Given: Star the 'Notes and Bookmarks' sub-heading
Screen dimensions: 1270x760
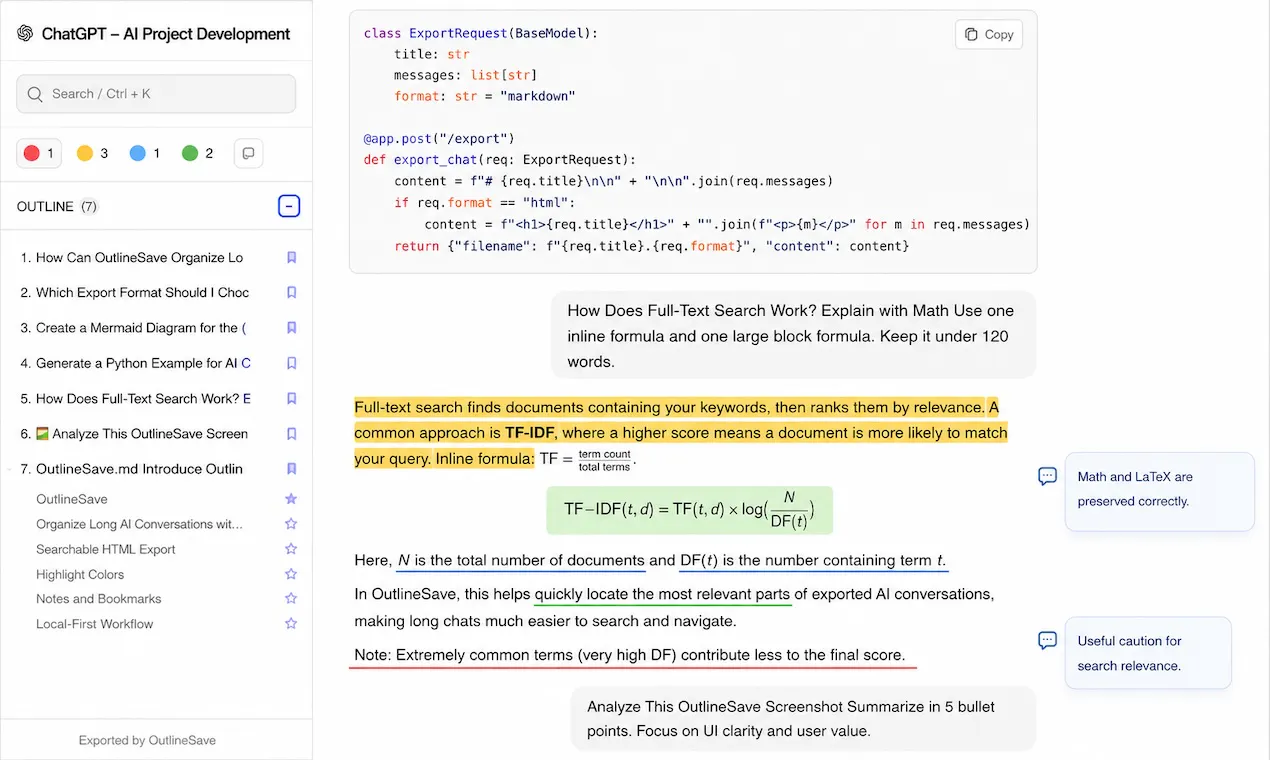Looking at the screenshot, I should [x=291, y=599].
